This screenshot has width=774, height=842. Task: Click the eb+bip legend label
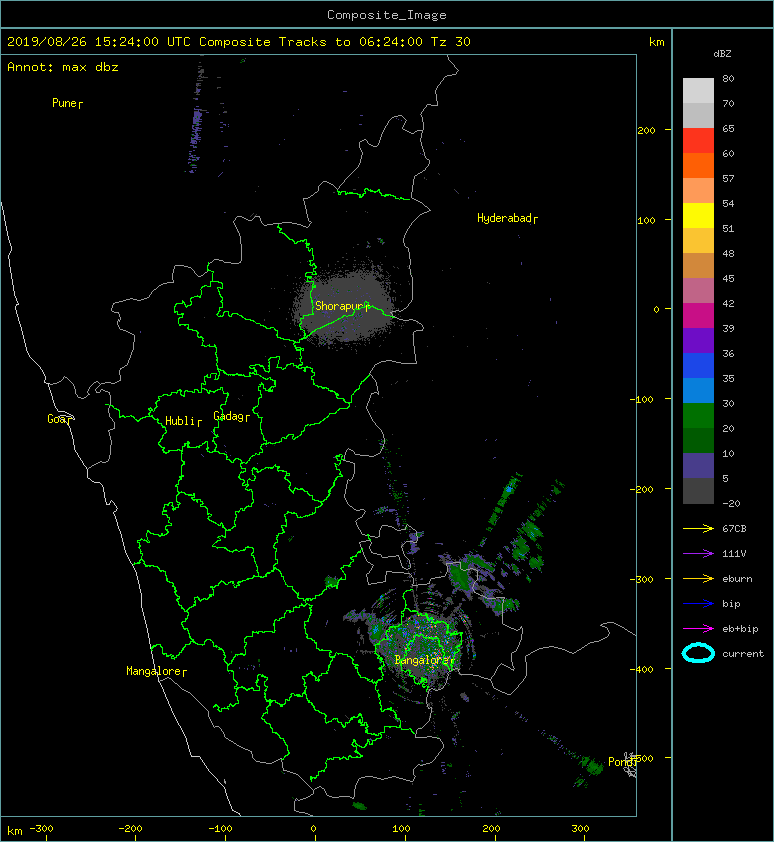[x=740, y=629]
